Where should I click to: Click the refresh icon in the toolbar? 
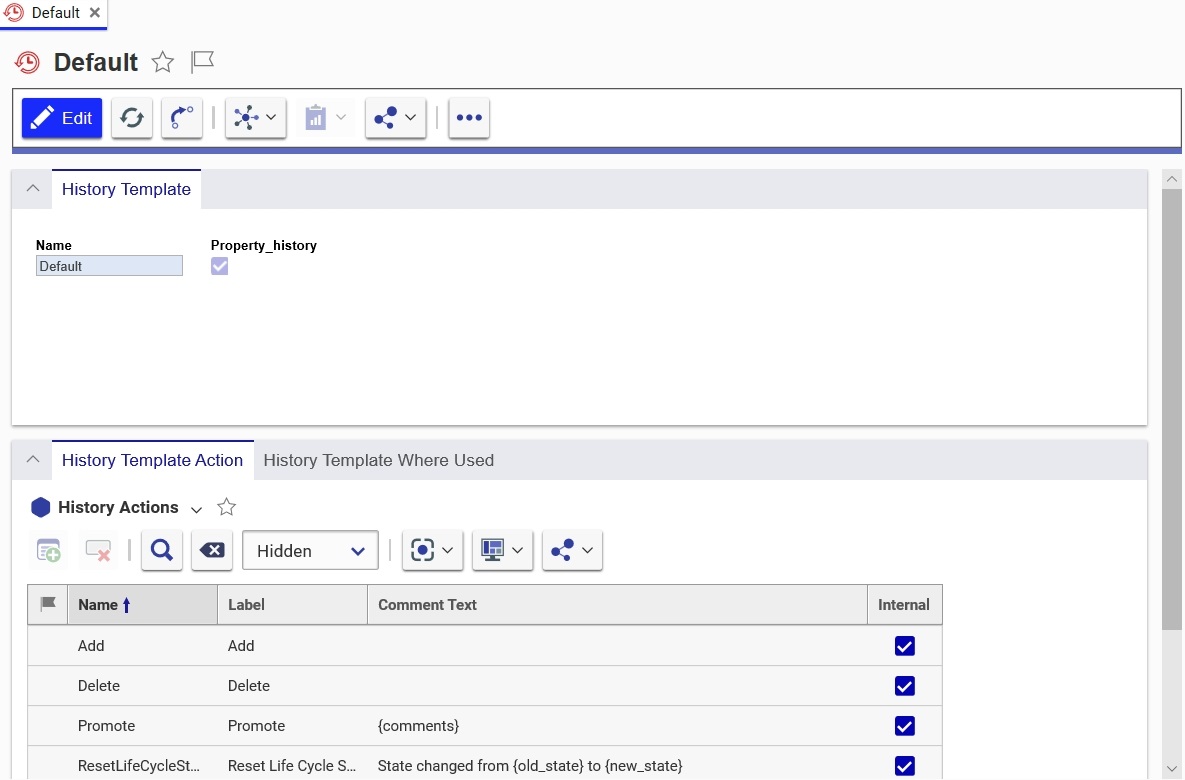131,118
